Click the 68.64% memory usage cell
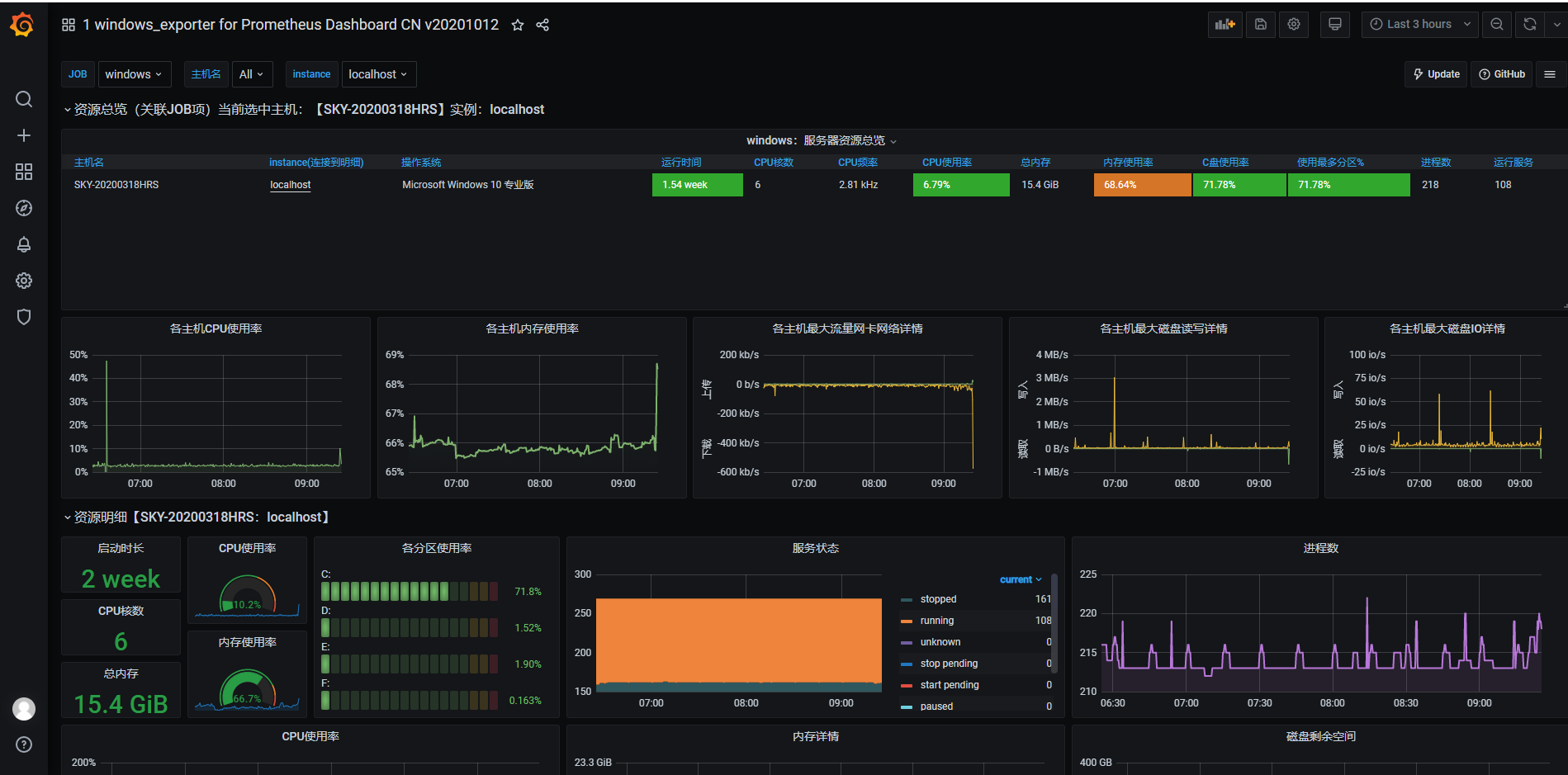Screen dimensions: 1568x775 (x=1143, y=185)
